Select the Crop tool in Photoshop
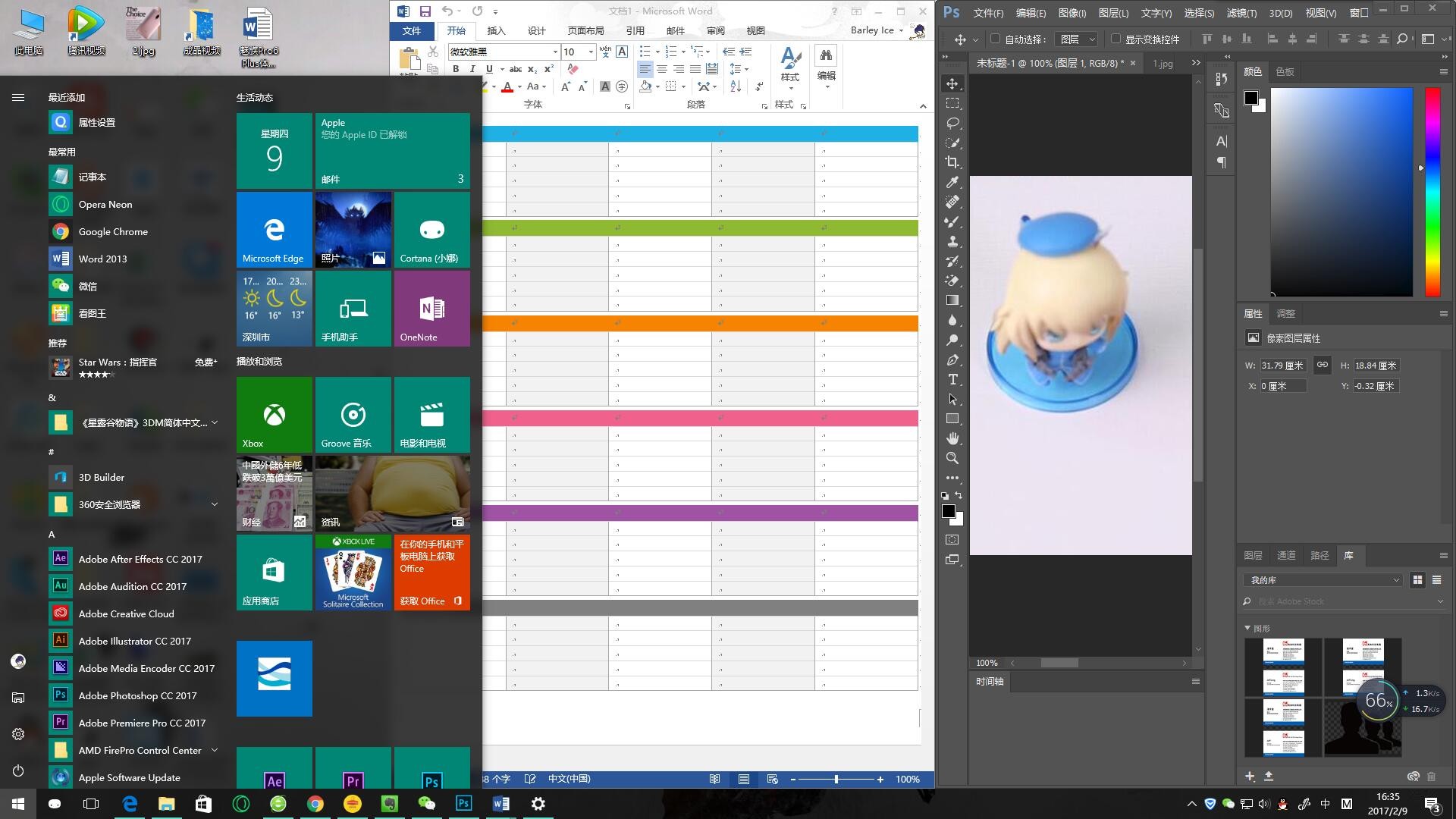Screen dimensions: 1456x819 pyautogui.click(x=952, y=162)
